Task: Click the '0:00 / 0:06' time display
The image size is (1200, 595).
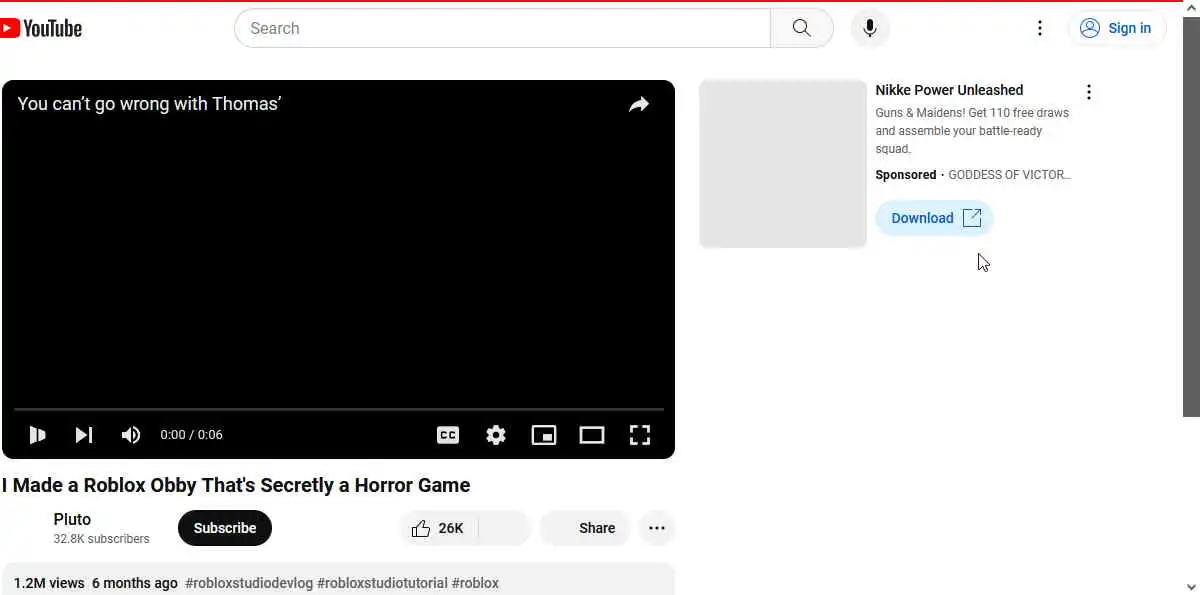Action: click(191, 435)
